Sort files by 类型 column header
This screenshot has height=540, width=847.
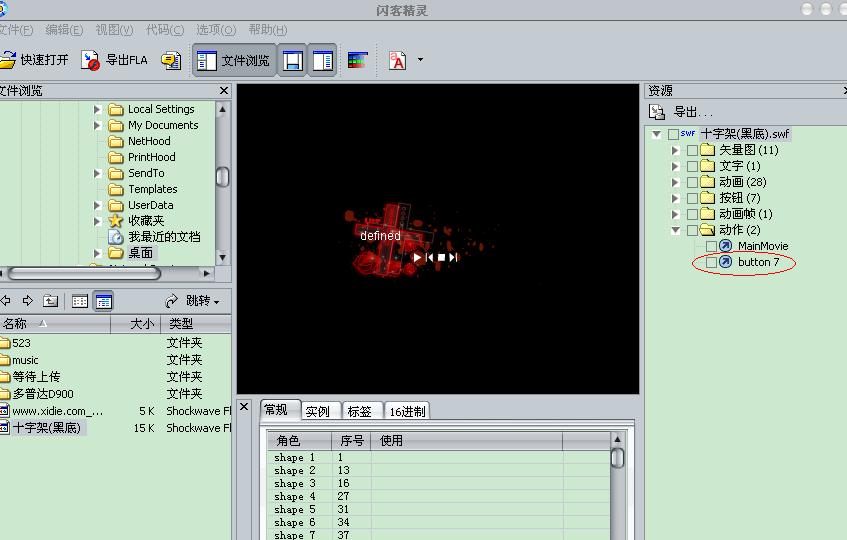click(x=196, y=323)
